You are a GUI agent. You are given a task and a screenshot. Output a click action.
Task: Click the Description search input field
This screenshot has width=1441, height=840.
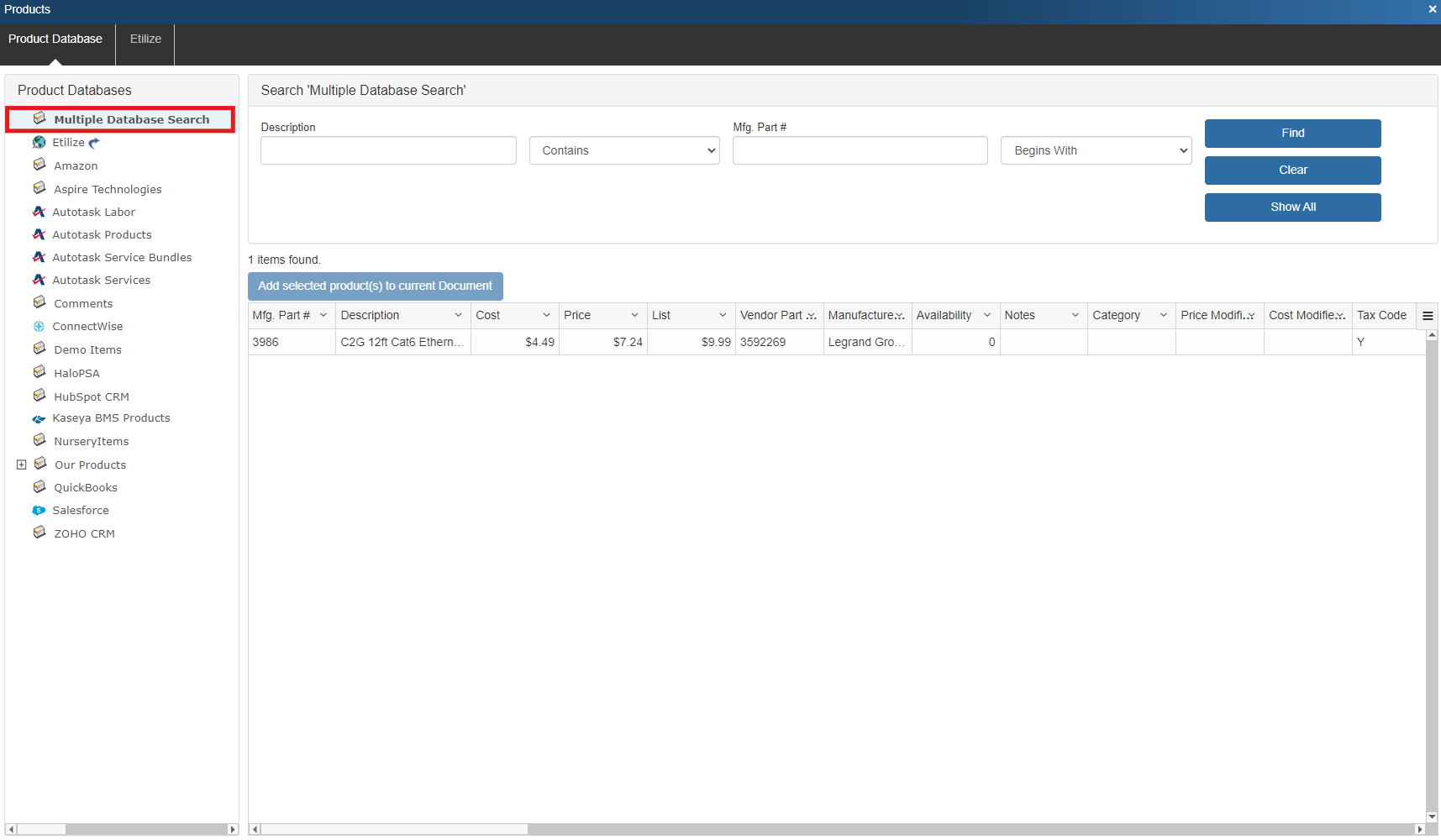(x=388, y=150)
